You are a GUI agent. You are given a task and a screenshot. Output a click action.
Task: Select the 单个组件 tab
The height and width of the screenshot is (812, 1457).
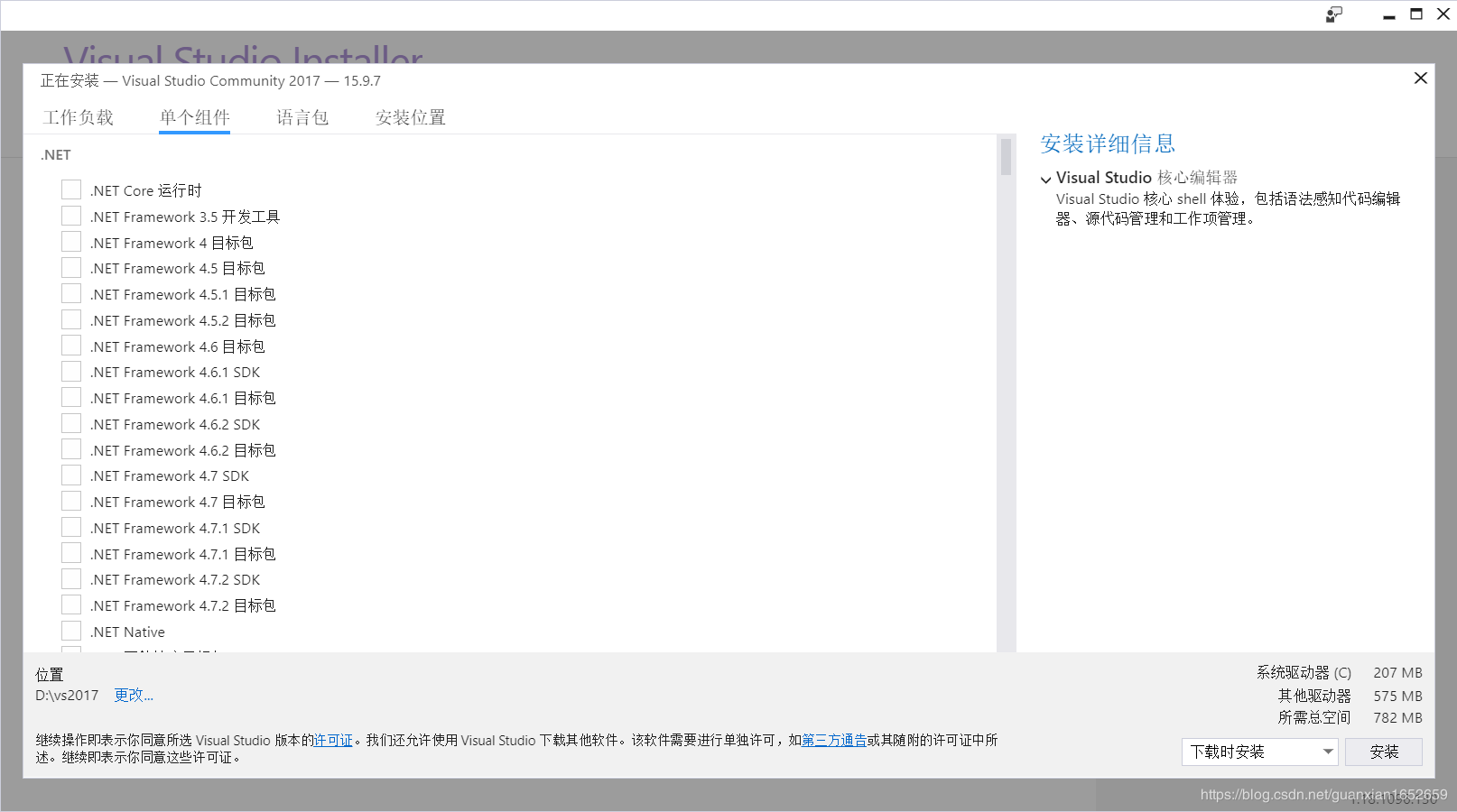tap(194, 117)
